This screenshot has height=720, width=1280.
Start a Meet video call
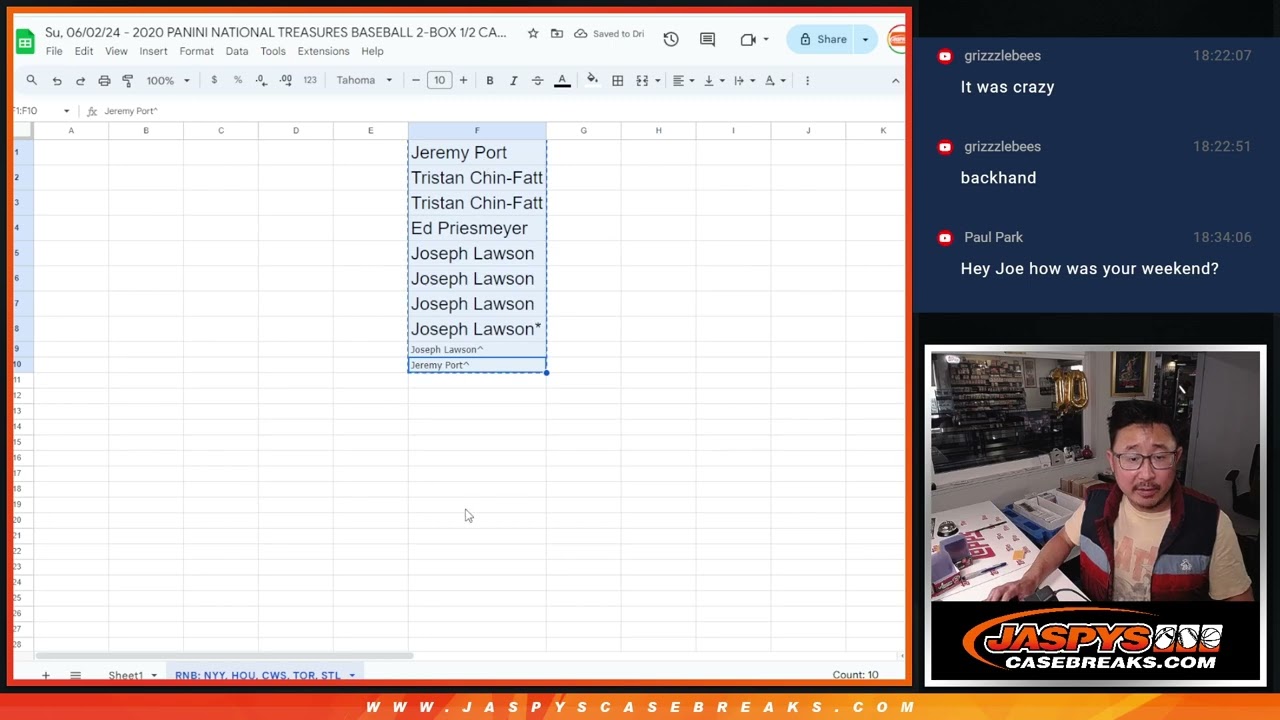(748, 39)
